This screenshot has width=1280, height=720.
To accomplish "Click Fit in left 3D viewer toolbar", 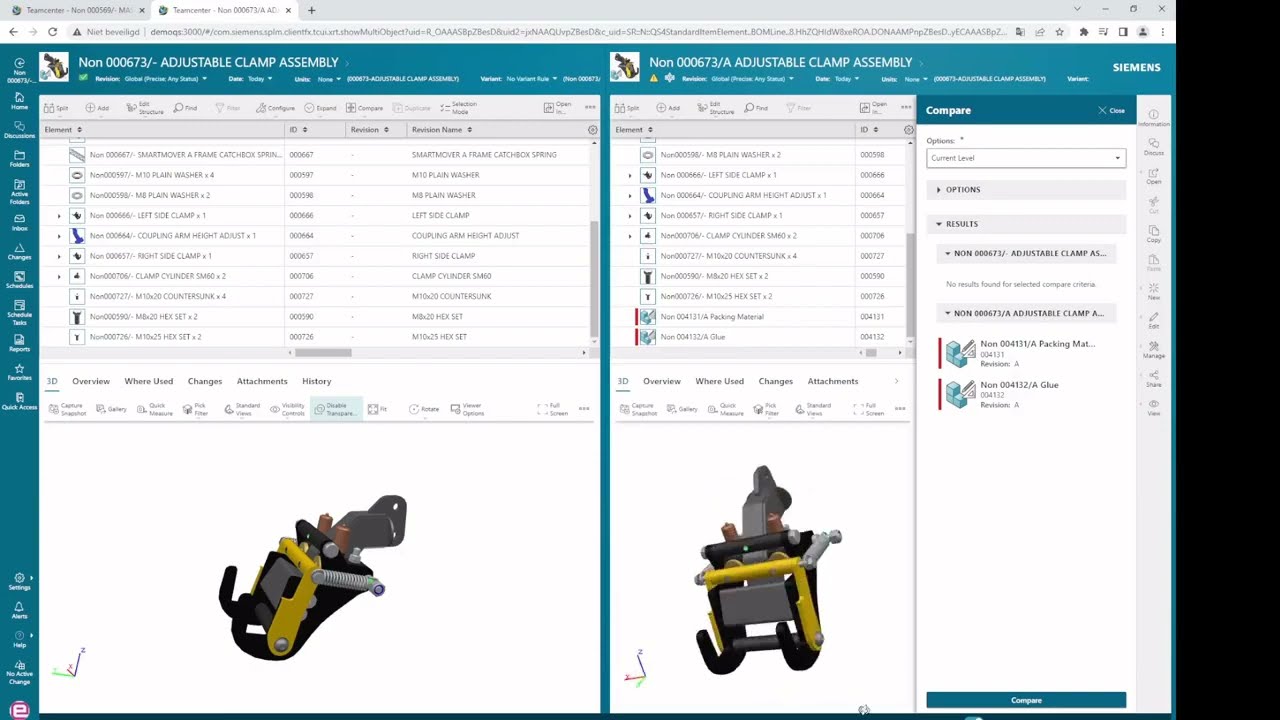I will [378, 409].
